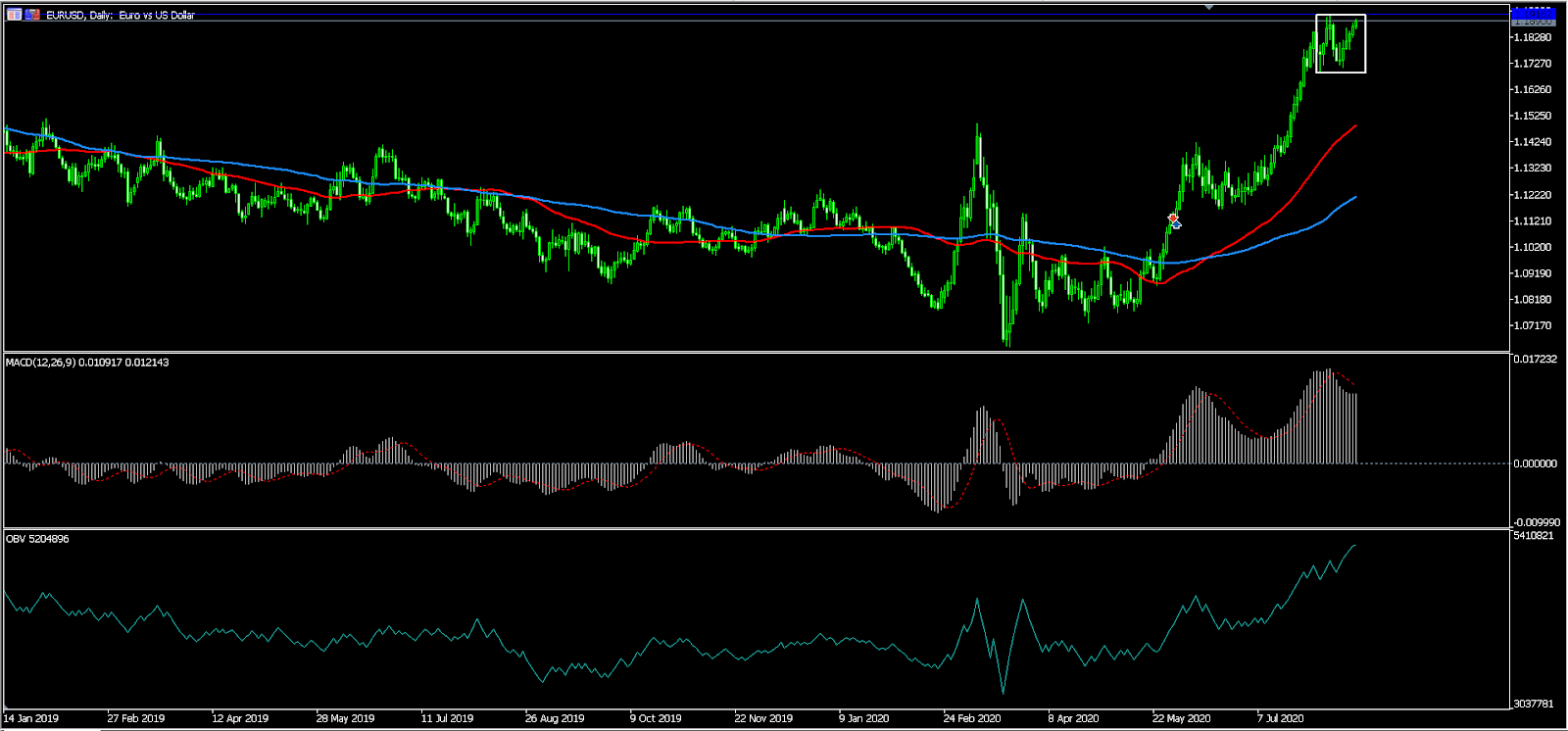Click the MACD zero level 0.000000 label
Screen dimensions: 1568x731
tap(1535, 463)
